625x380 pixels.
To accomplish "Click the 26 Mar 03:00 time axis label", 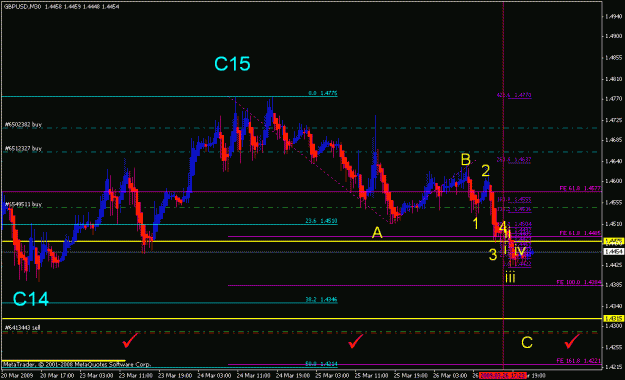I will pos(450,376).
